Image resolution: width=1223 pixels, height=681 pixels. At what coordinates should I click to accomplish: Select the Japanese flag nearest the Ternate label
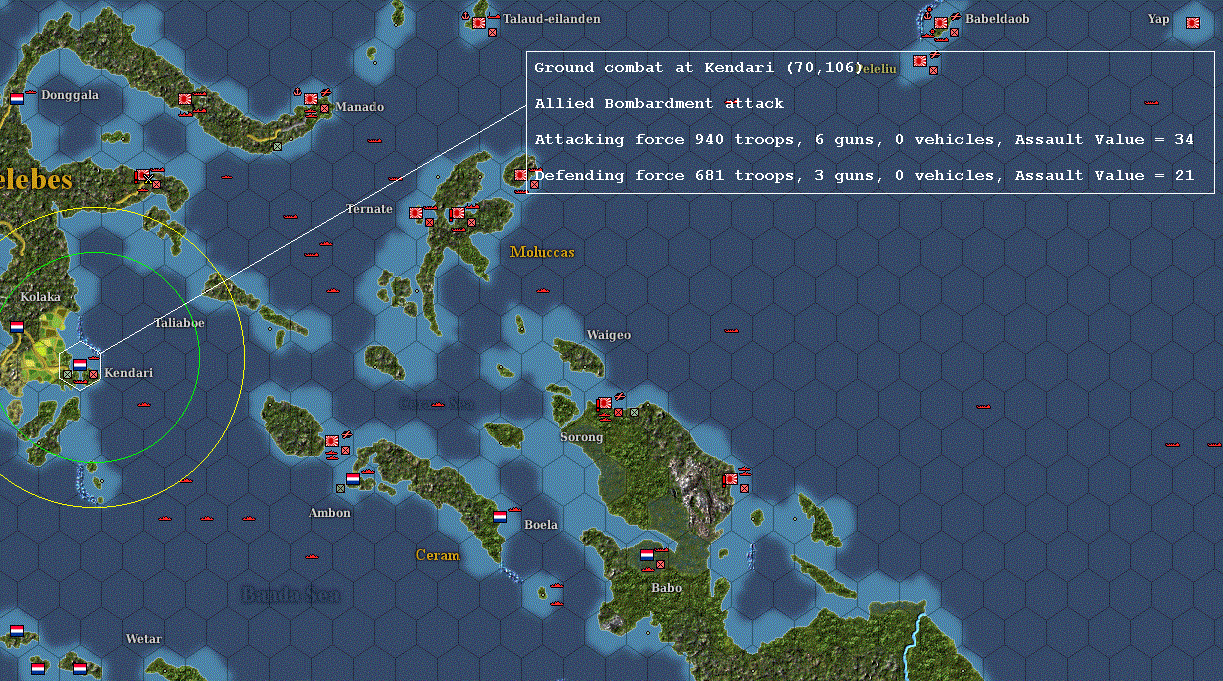(416, 213)
